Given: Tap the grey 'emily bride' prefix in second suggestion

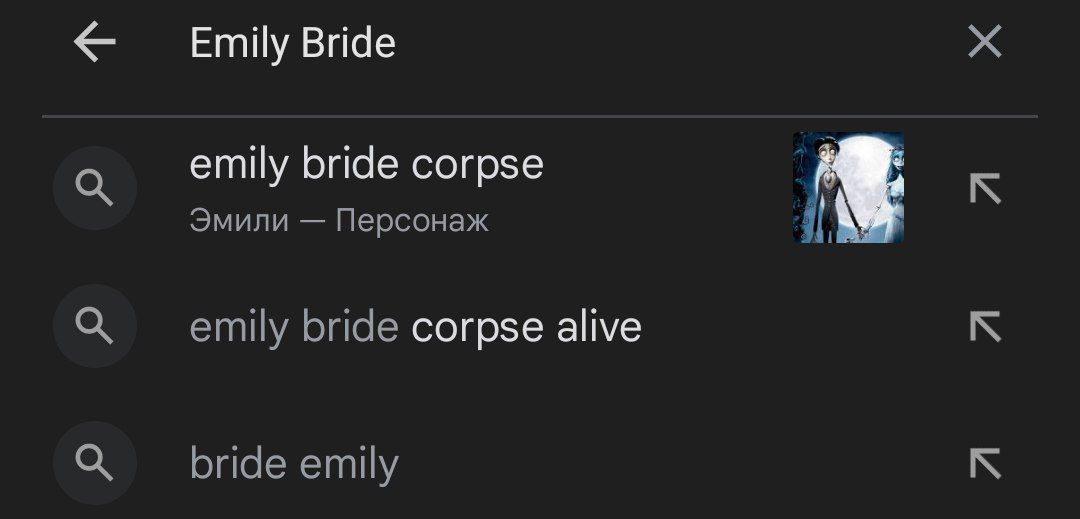Looking at the screenshot, I should (x=294, y=327).
